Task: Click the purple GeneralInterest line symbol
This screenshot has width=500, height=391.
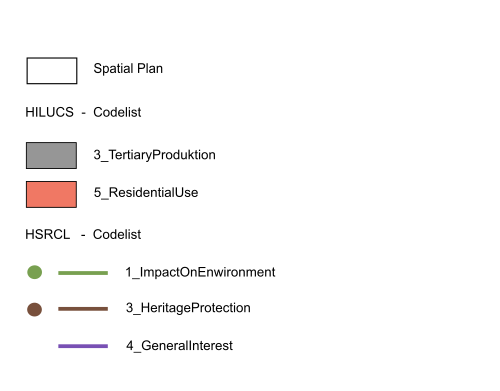Action: pos(83,346)
